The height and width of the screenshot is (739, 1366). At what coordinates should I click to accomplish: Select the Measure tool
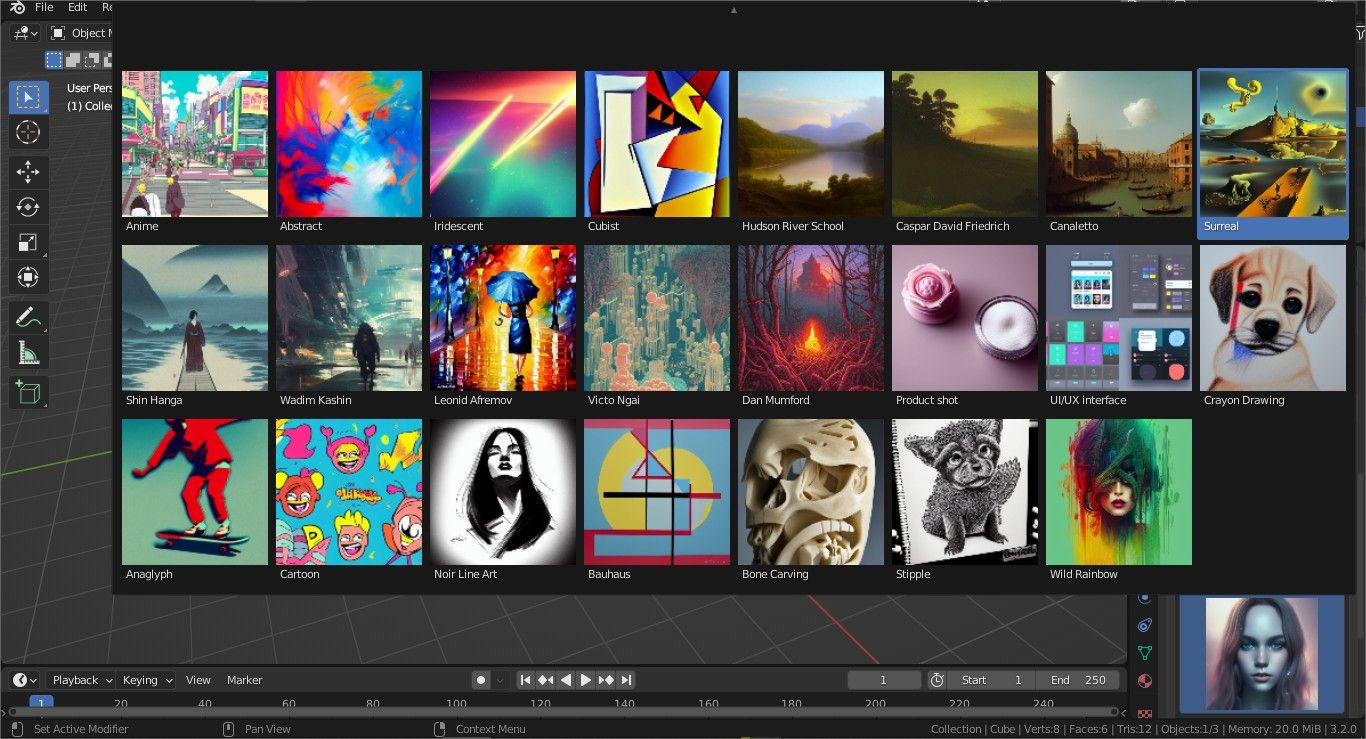[28, 353]
